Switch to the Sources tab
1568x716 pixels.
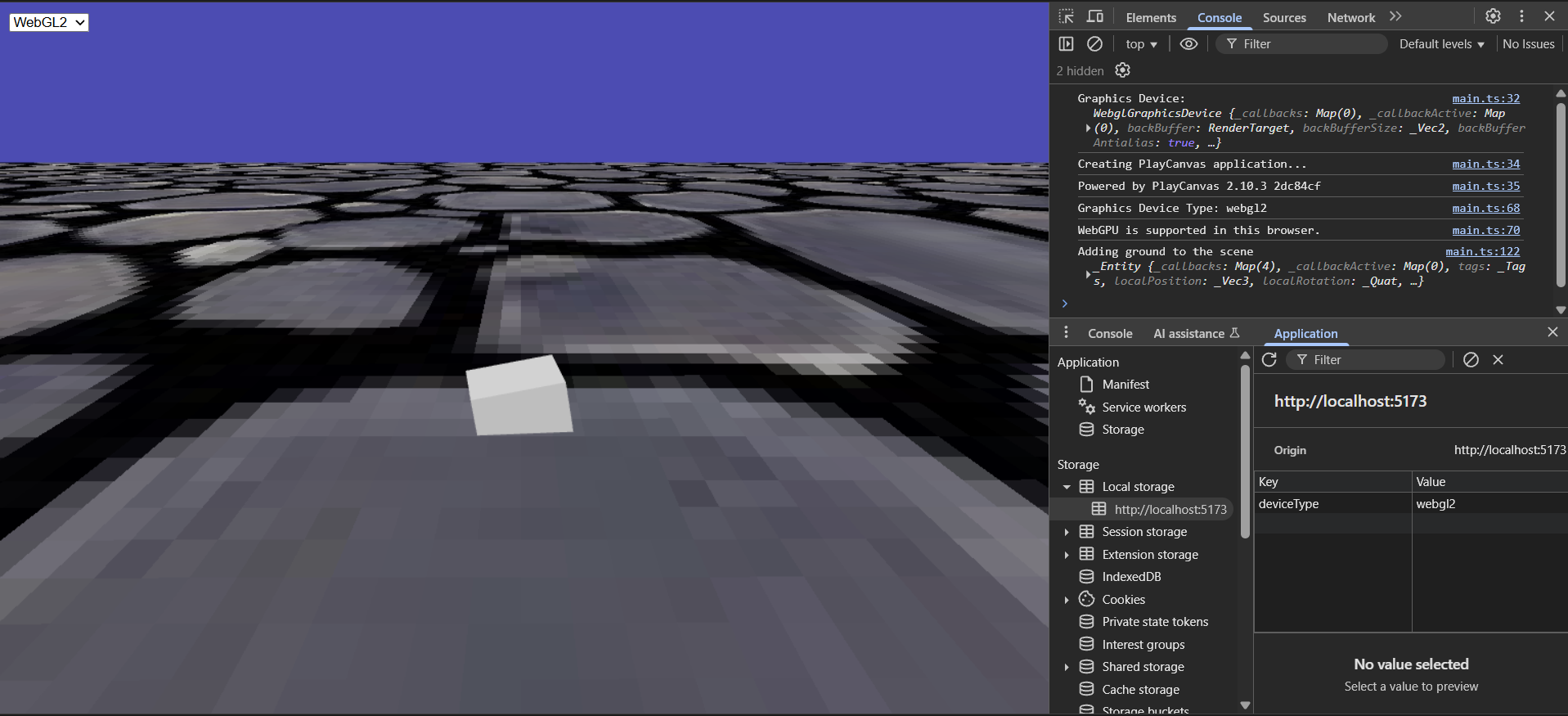coord(1284,17)
